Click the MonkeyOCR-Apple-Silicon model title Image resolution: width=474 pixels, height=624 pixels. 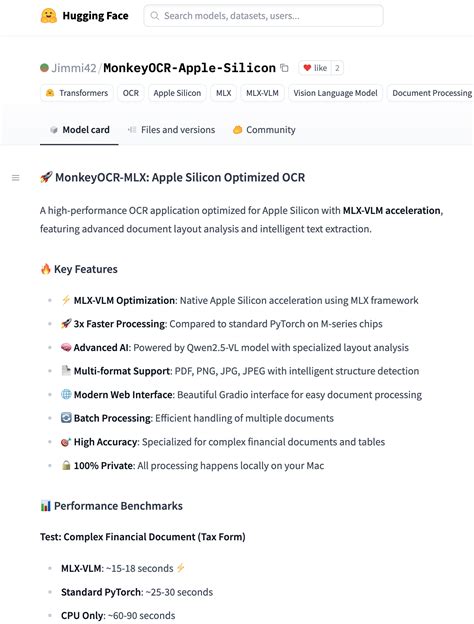189,68
